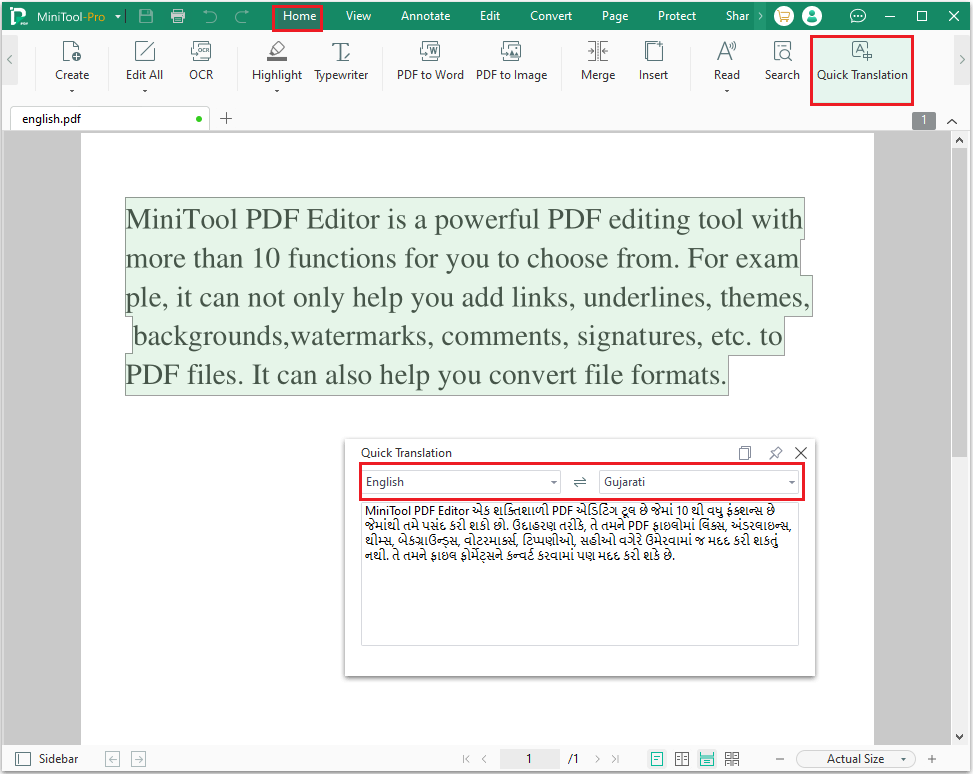The image size is (973, 774).
Task: Open the Insert tool
Action: (653, 61)
